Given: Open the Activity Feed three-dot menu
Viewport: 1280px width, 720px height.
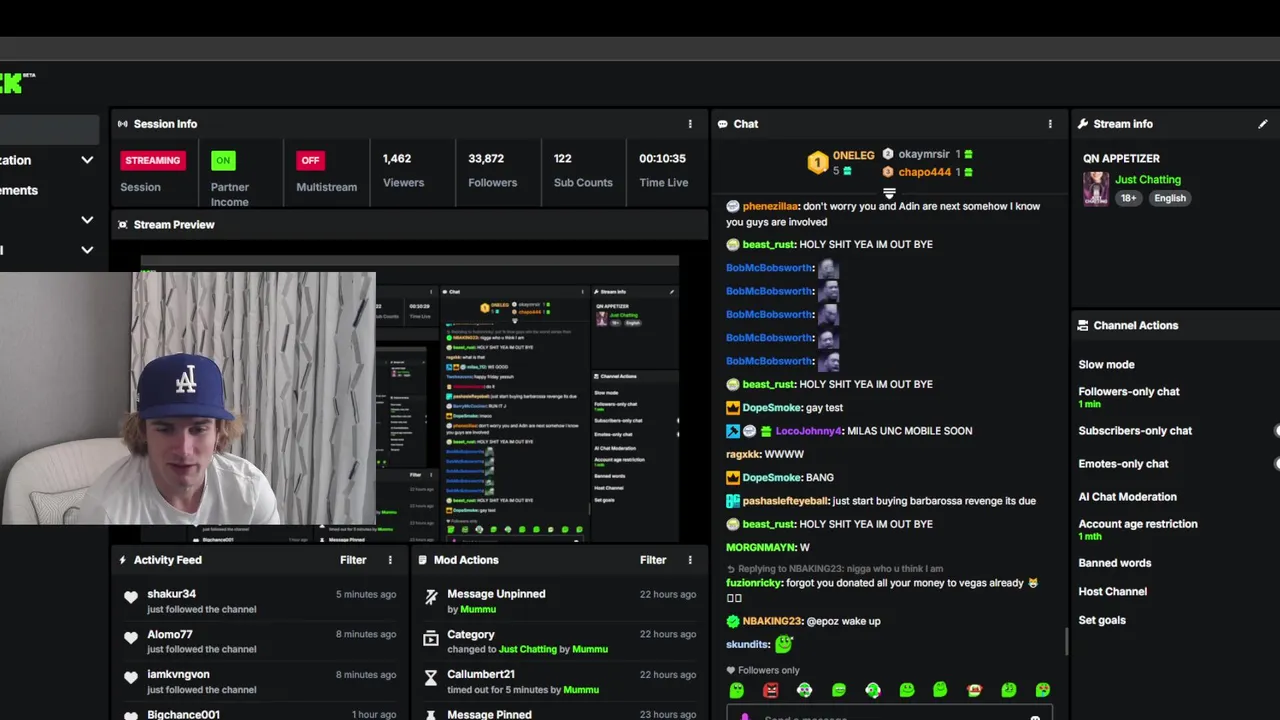Looking at the screenshot, I should (x=390, y=560).
